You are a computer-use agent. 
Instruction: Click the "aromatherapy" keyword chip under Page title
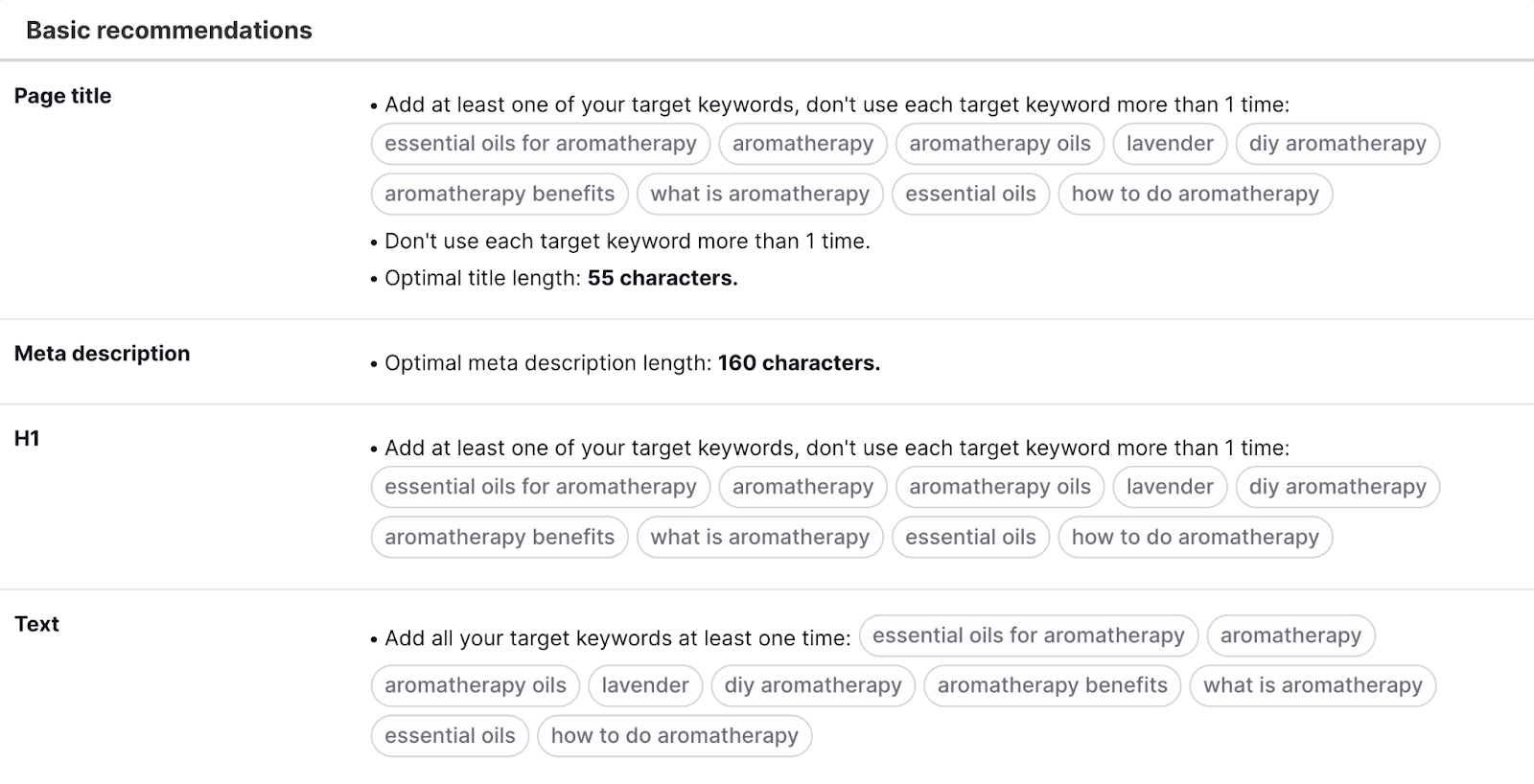click(x=803, y=144)
